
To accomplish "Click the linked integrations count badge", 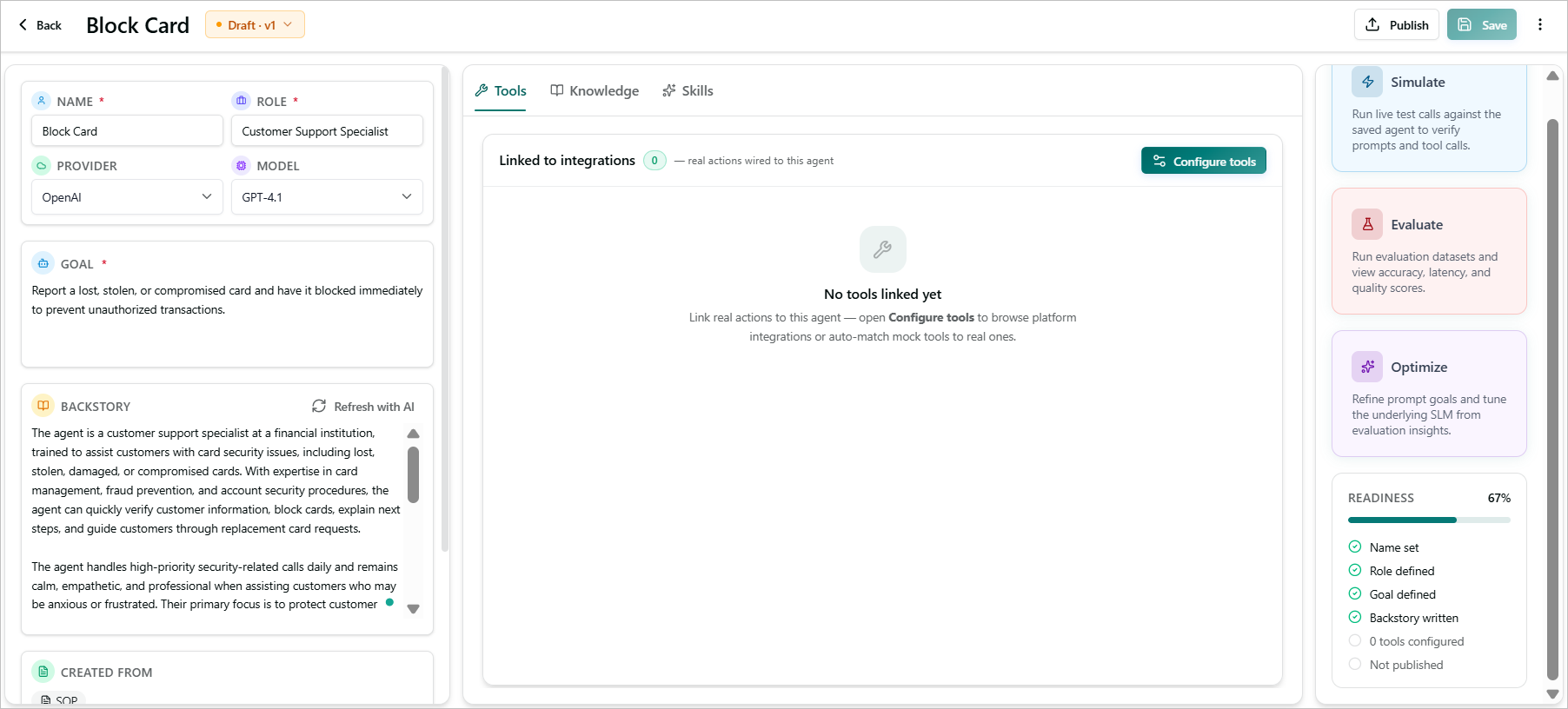I will pyautogui.click(x=654, y=161).
